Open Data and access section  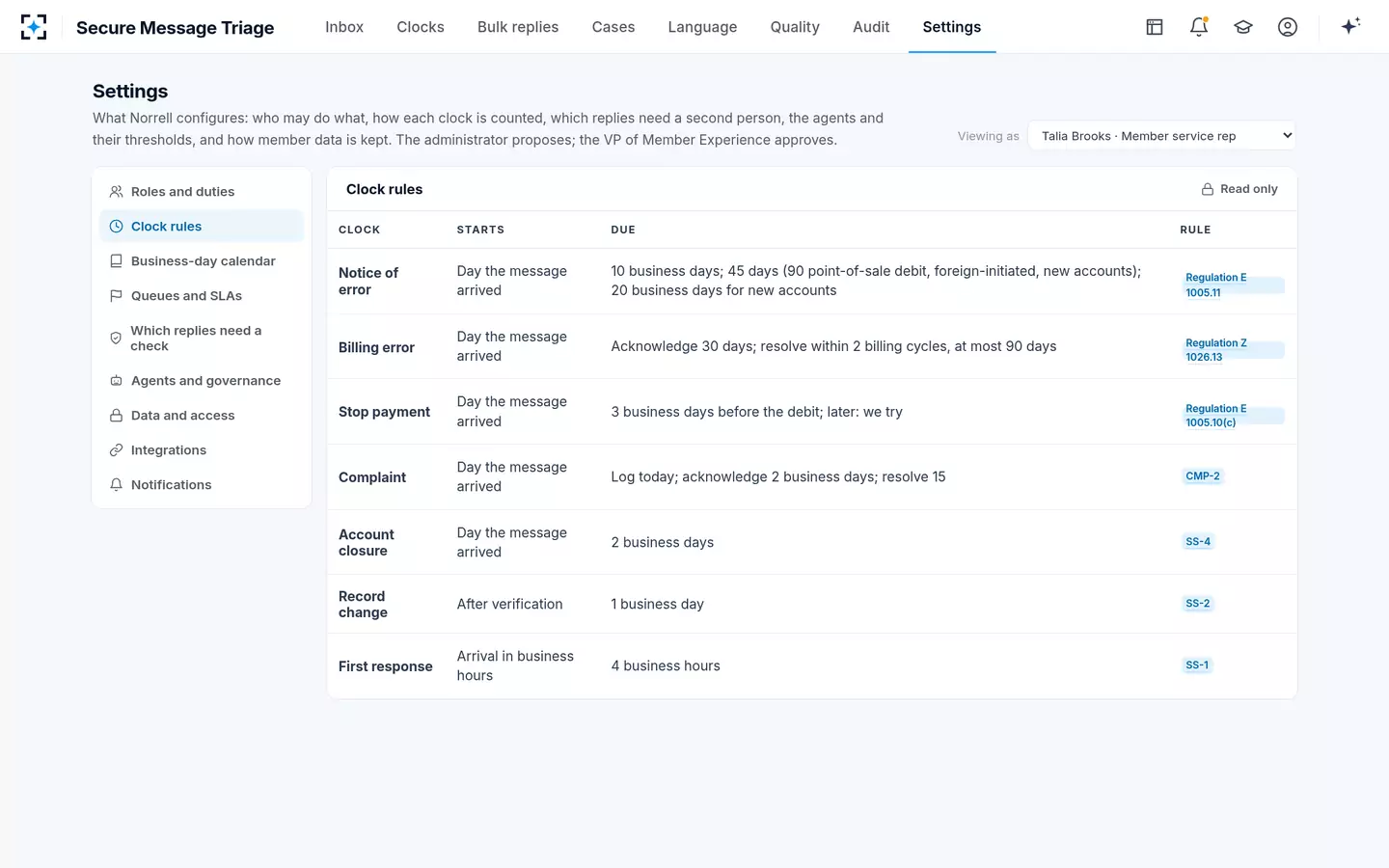pos(202,416)
